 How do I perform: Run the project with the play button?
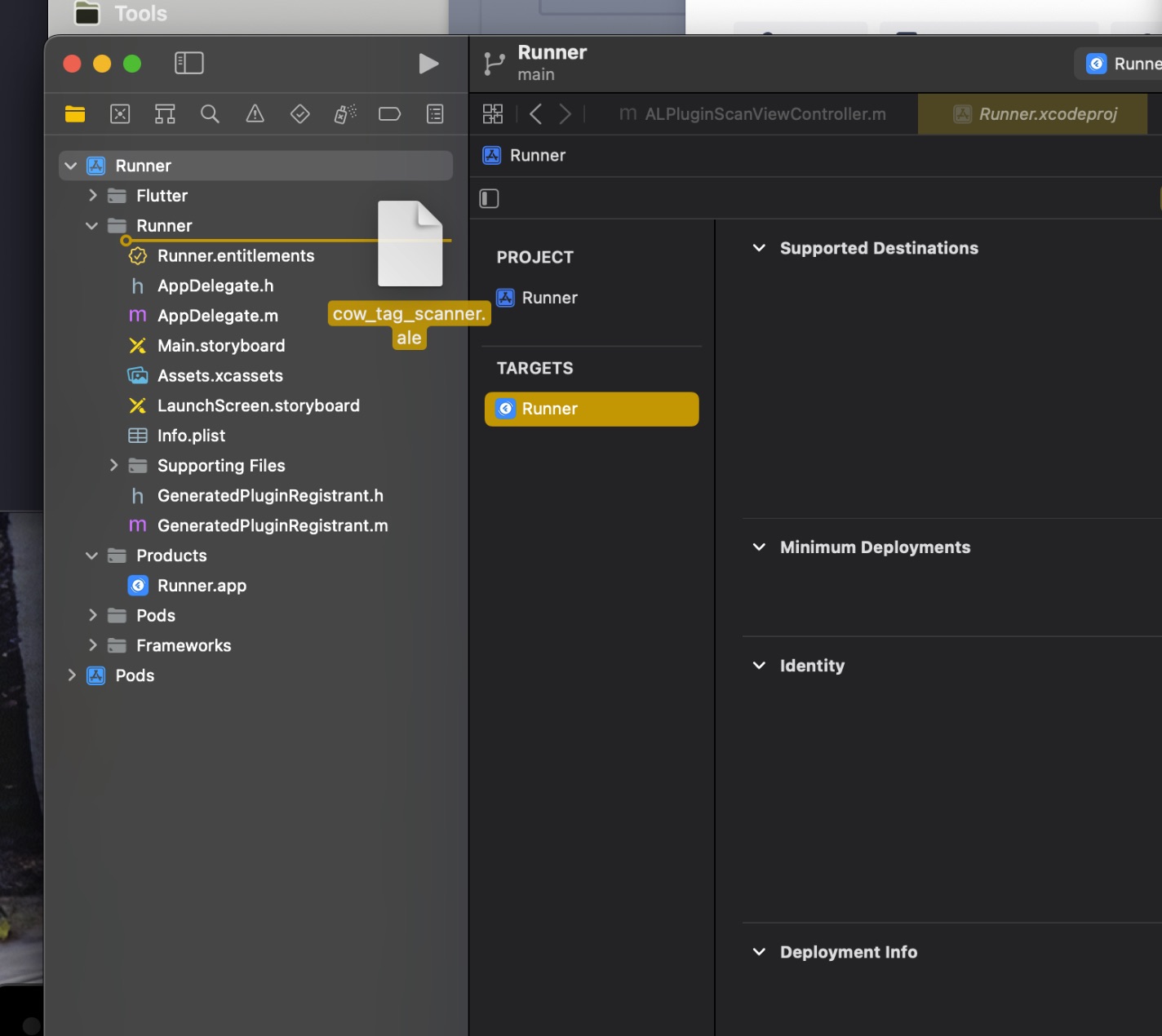coord(429,64)
